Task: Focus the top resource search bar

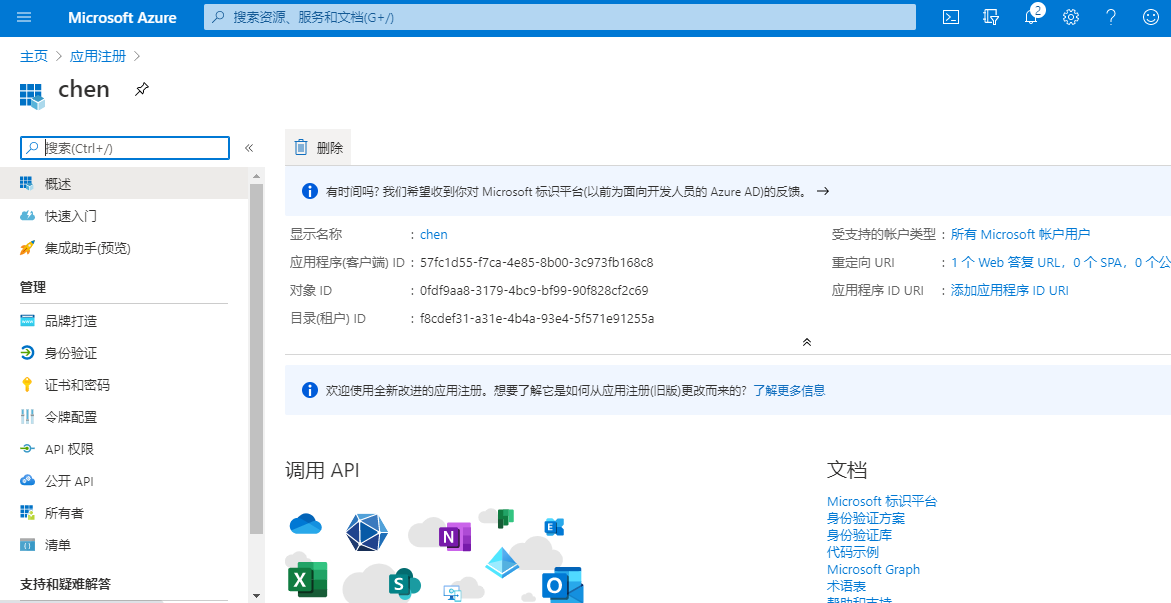Action: (560, 17)
